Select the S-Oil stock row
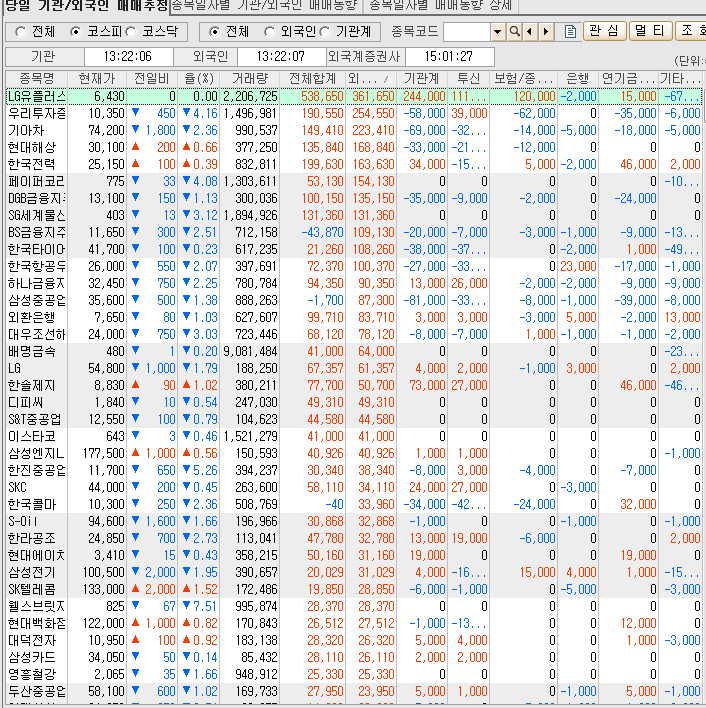The image size is (706, 708). point(354,522)
